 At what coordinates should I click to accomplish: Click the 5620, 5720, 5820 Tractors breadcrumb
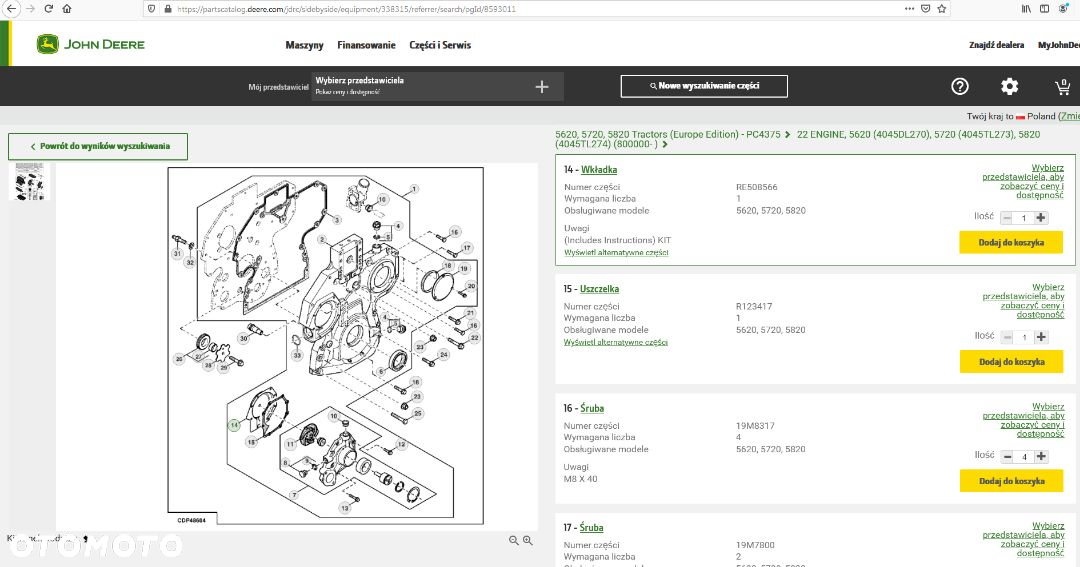(x=668, y=134)
